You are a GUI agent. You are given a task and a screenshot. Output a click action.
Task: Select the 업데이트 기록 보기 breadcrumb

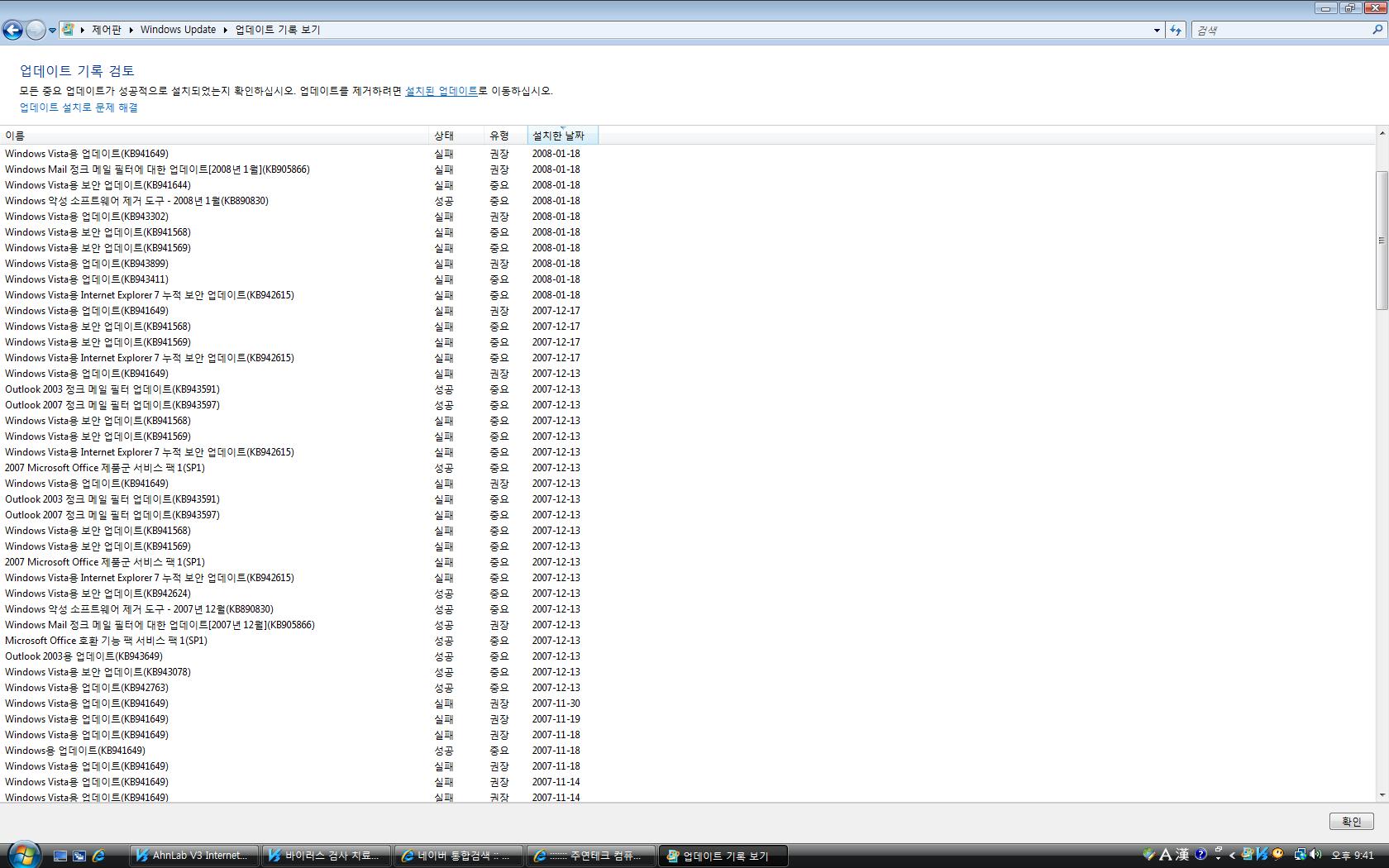click(x=278, y=30)
